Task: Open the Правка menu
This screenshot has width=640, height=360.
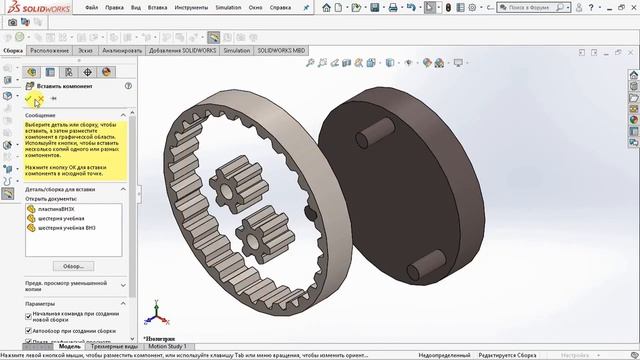Action: point(114,7)
